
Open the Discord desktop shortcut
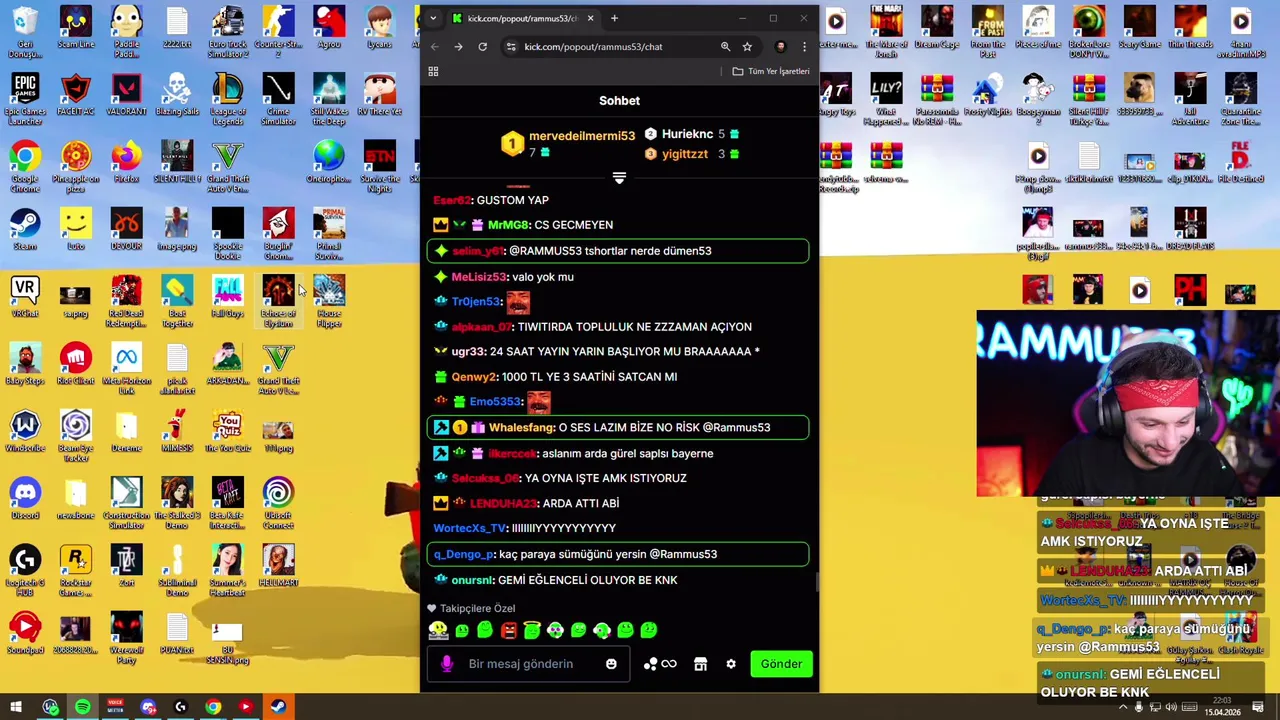(x=25, y=498)
